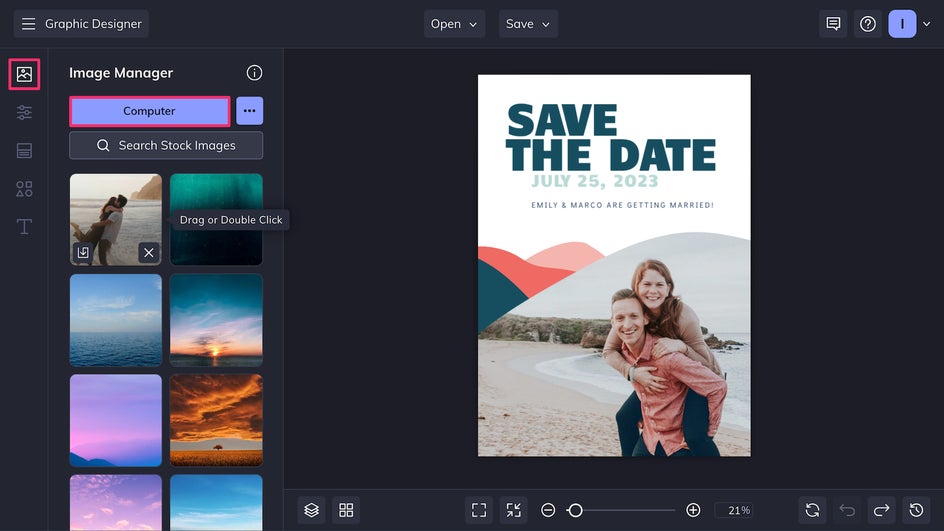The height and width of the screenshot is (531, 944).
Task: Open the help question mark icon
Action: [x=868, y=24]
